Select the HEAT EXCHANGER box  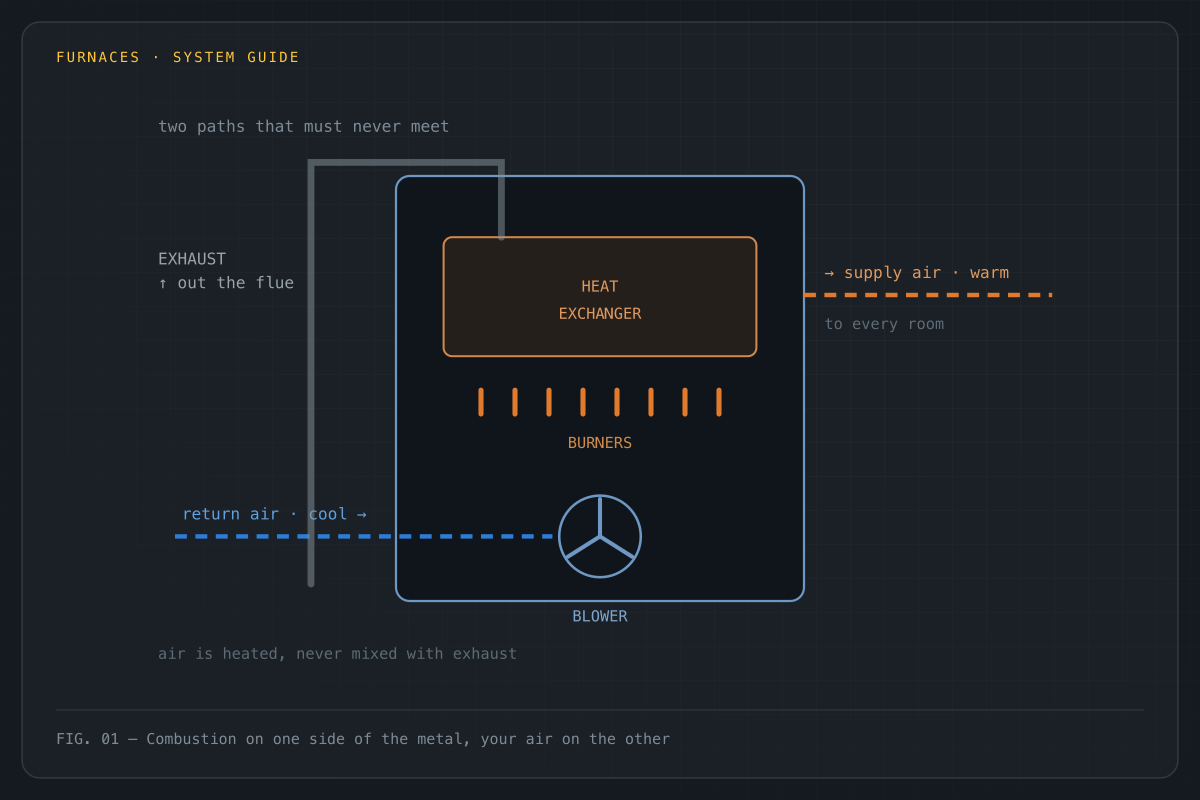click(x=600, y=296)
